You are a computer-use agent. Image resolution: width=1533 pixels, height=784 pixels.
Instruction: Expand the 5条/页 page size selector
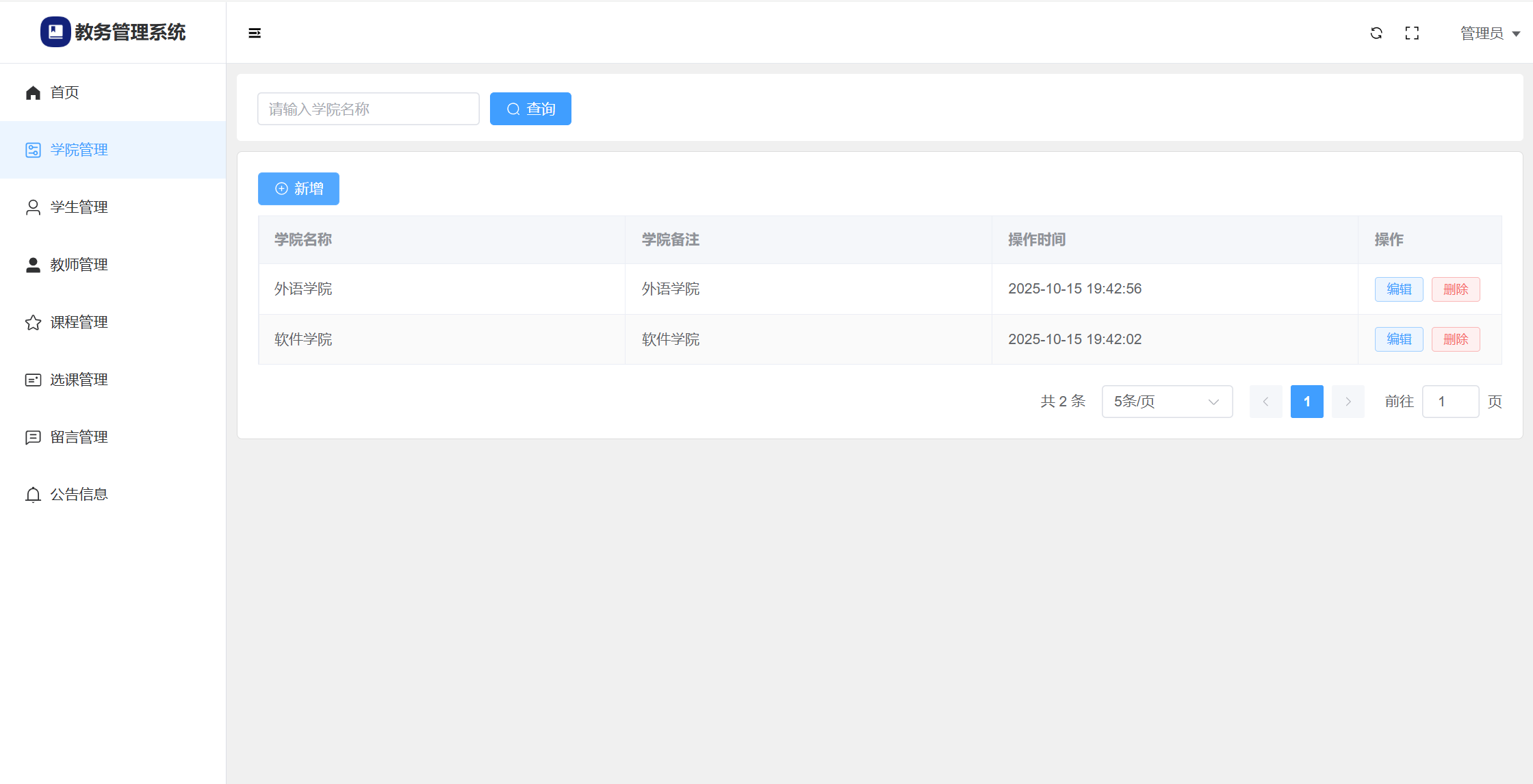point(1167,402)
